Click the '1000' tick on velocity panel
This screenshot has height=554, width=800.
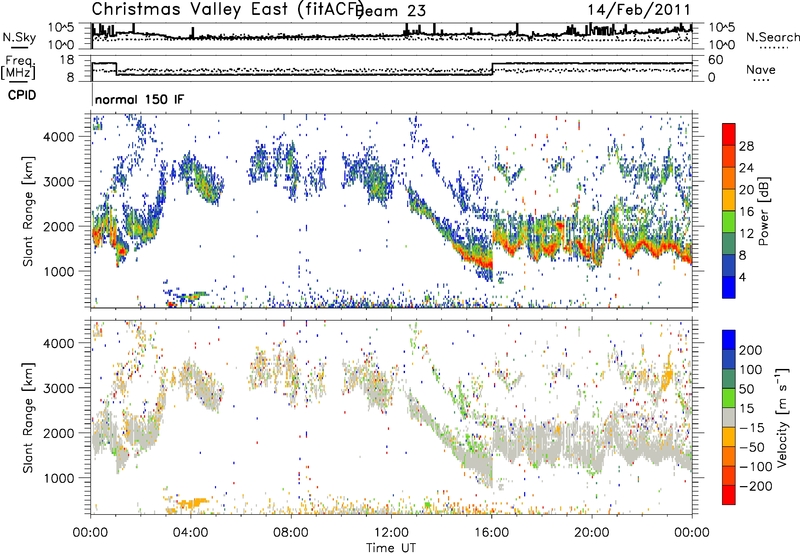[59, 478]
